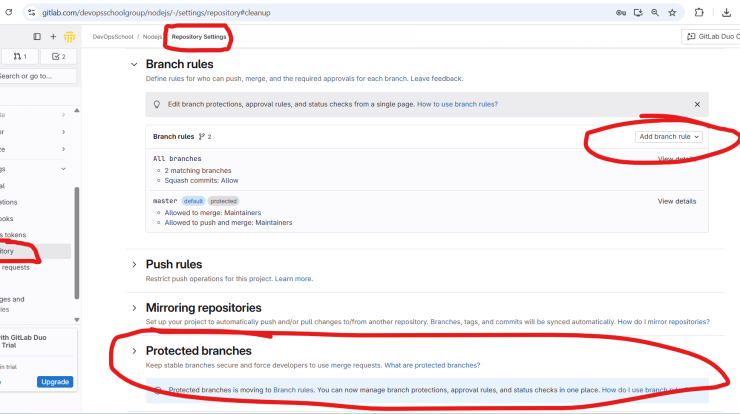Screen dimensions: 740x414
Task: Create new item with plus icon
Action: [53, 36]
